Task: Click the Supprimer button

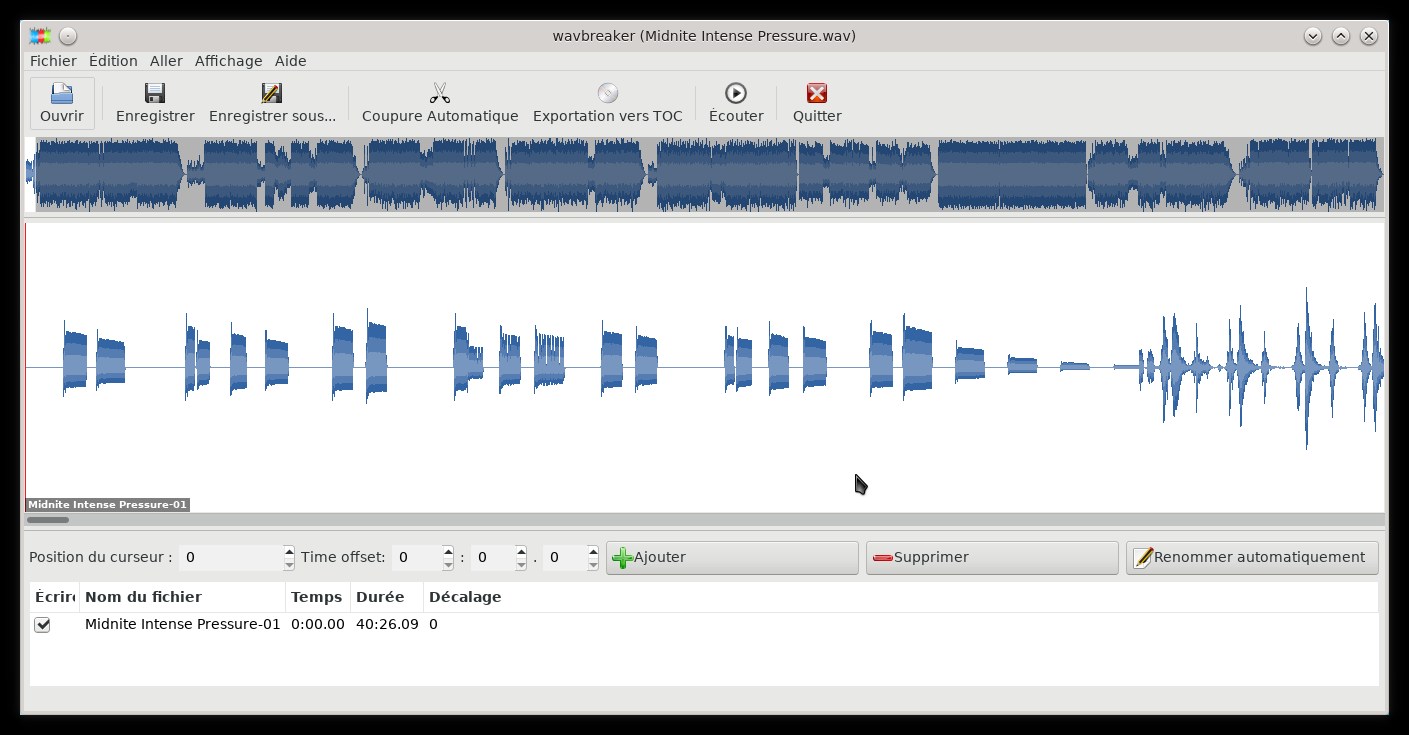Action: click(x=992, y=558)
